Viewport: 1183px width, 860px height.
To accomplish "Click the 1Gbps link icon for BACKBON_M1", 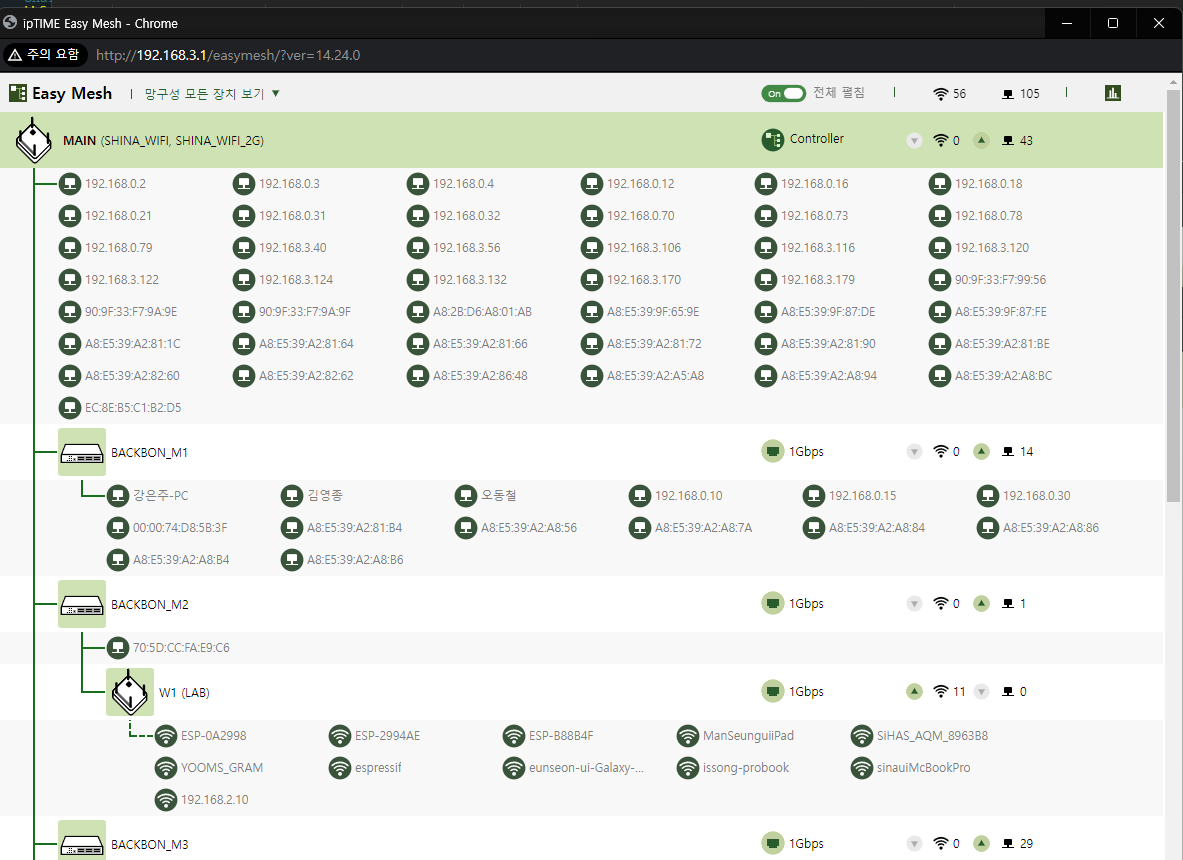I will coord(773,452).
